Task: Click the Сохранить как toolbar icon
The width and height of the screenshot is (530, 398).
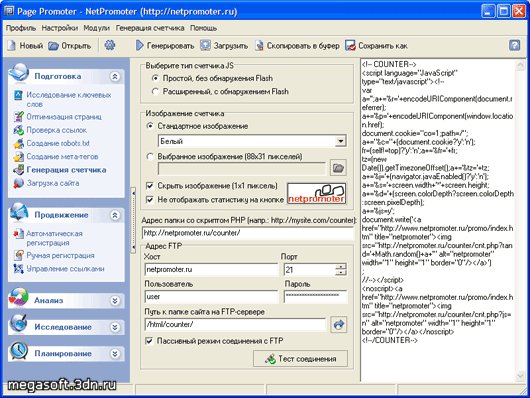Action: [x=350, y=46]
